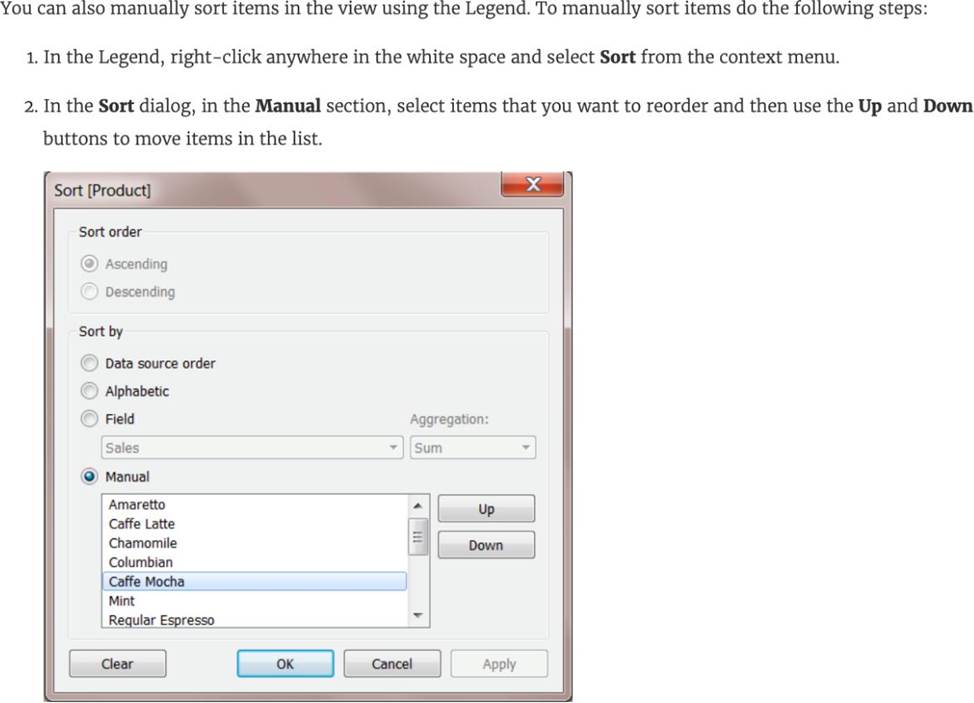Image resolution: width=974 pixels, height=703 pixels.
Task: Choose Data source order radio button
Action: pyautogui.click(x=90, y=364)
